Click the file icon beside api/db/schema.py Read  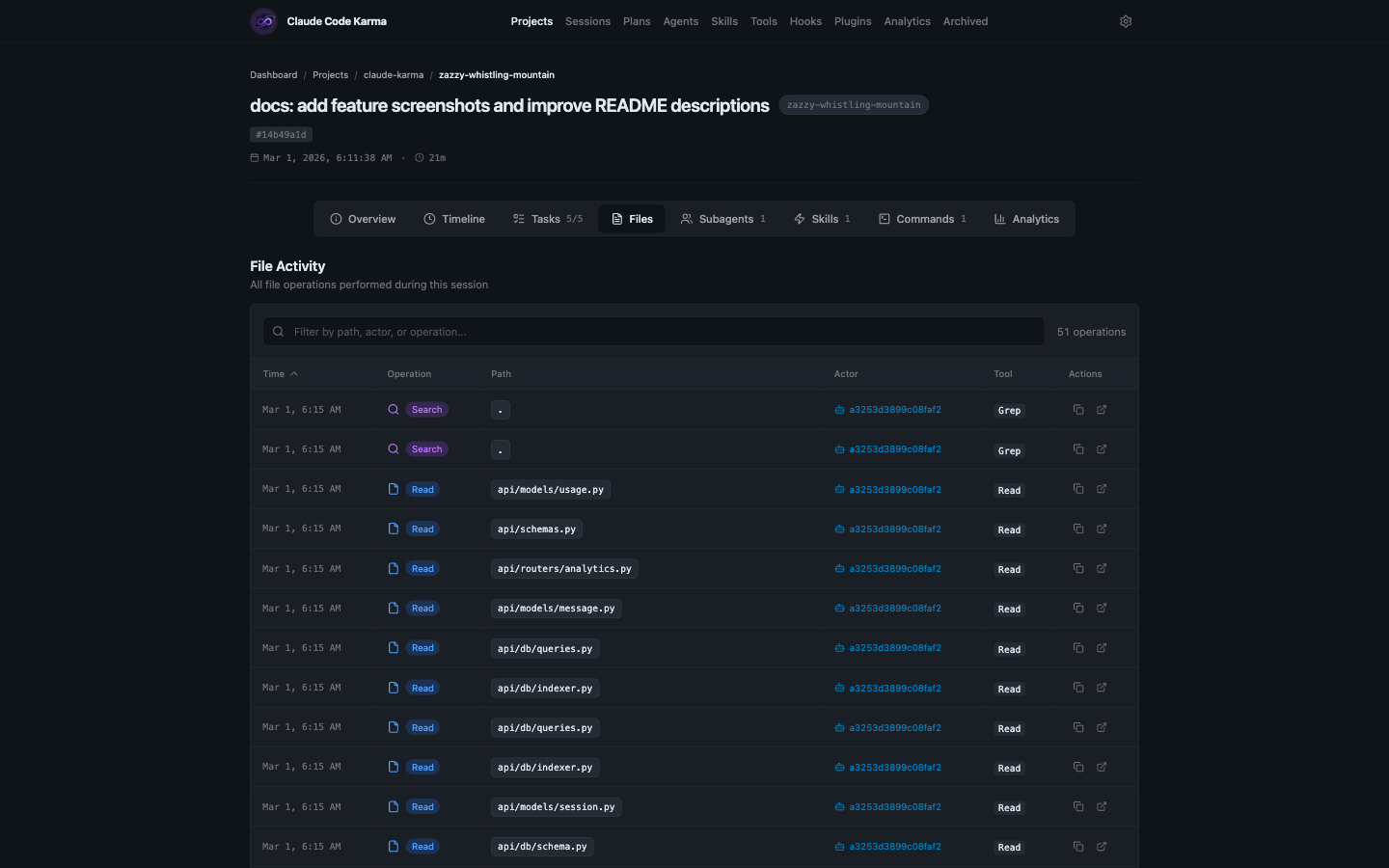point(394,846)
